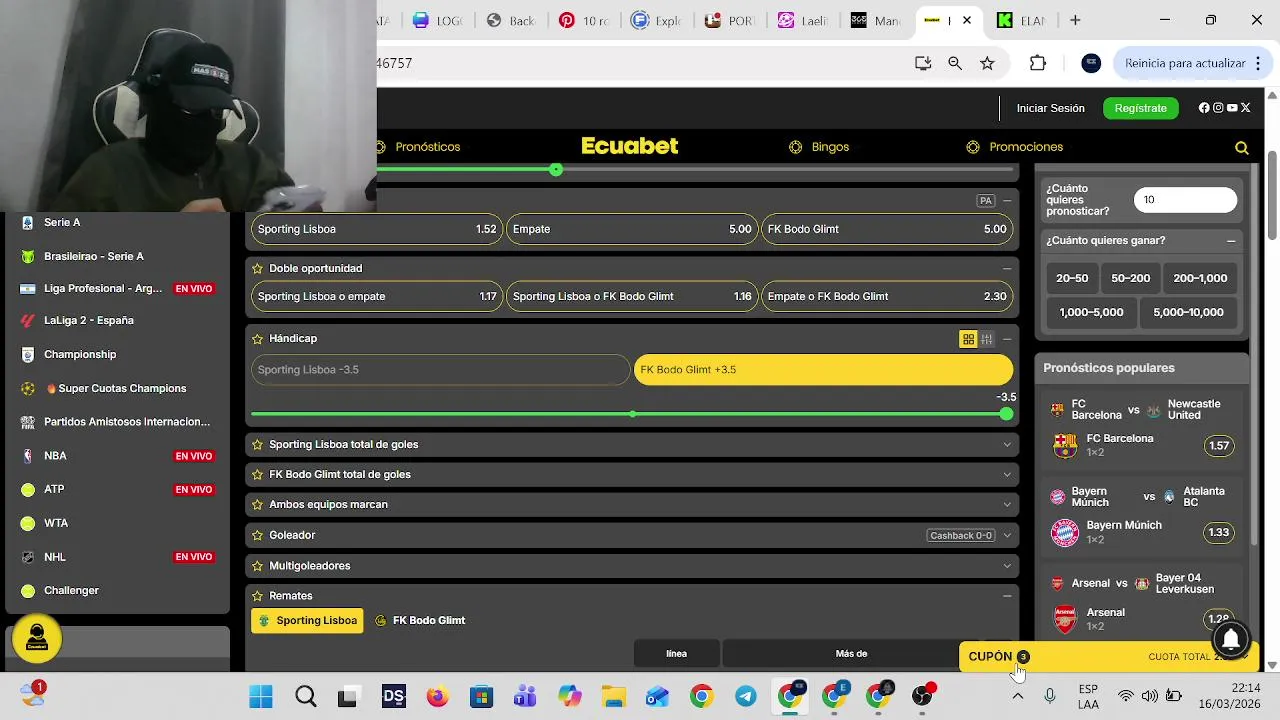
Task: Open the Facebook social icon
Action: click(x=1204, y=108)
